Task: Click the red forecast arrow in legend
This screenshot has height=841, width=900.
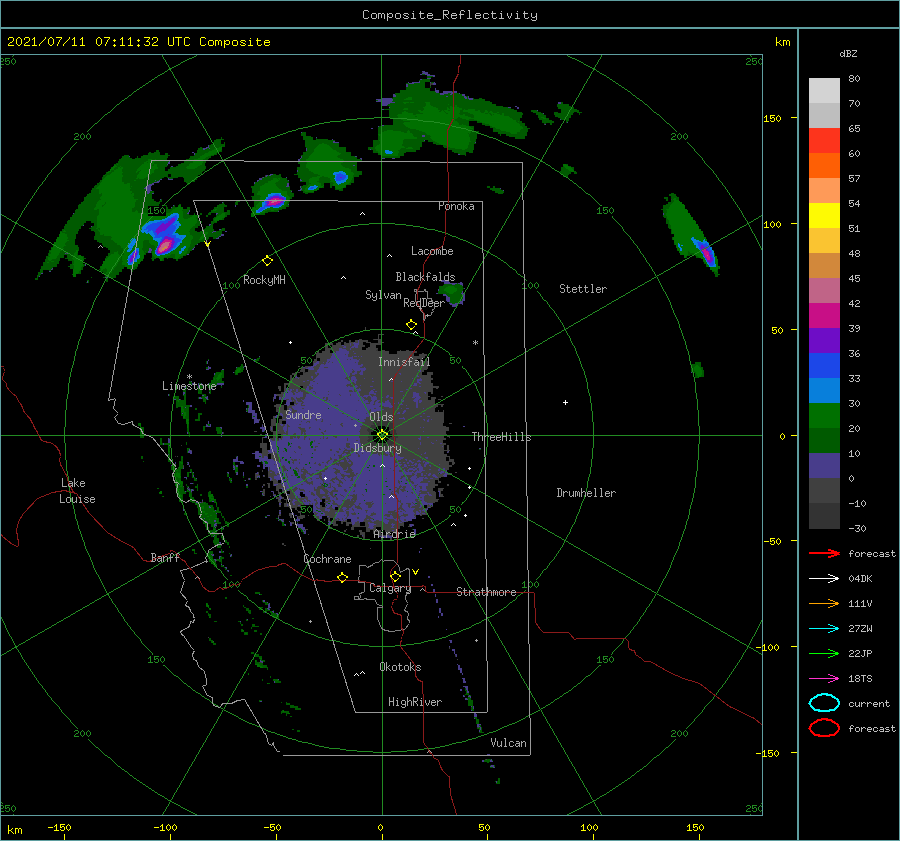Action: [824, 553]
